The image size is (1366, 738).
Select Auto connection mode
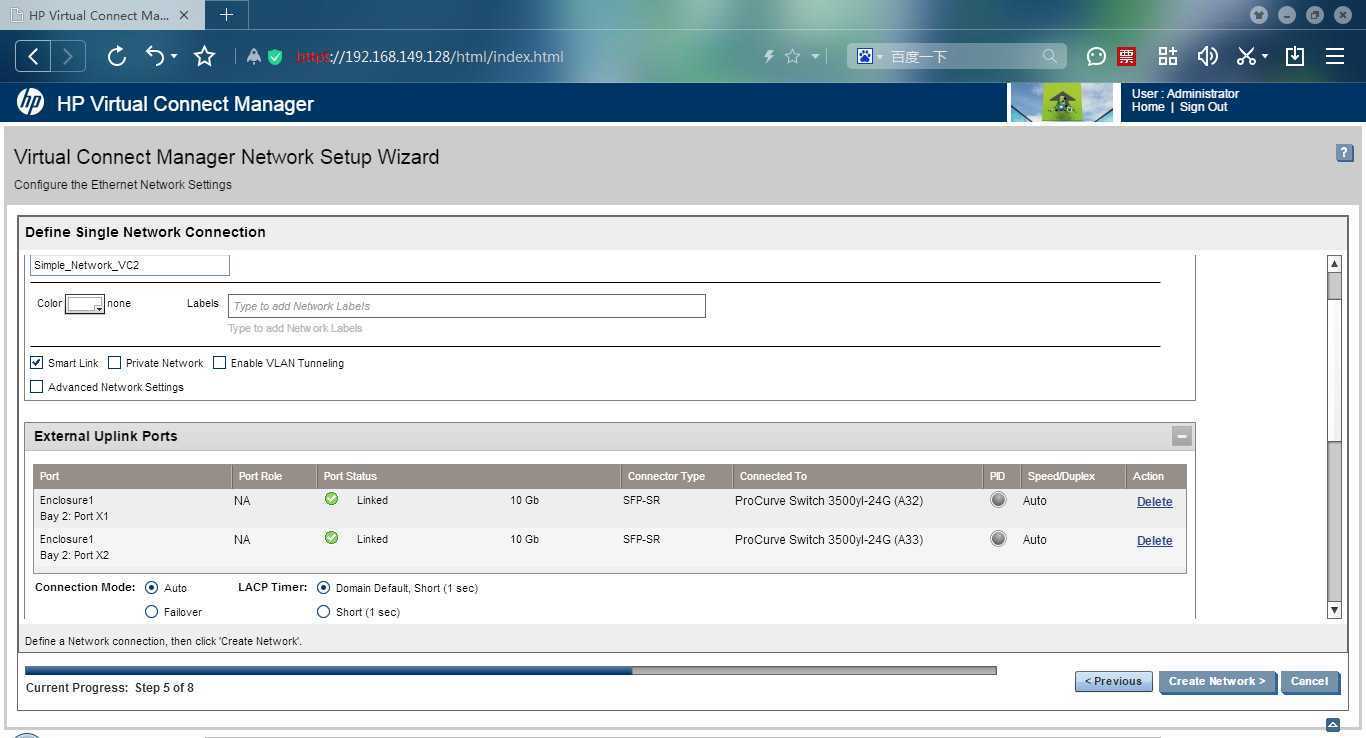tap(152, 588)
